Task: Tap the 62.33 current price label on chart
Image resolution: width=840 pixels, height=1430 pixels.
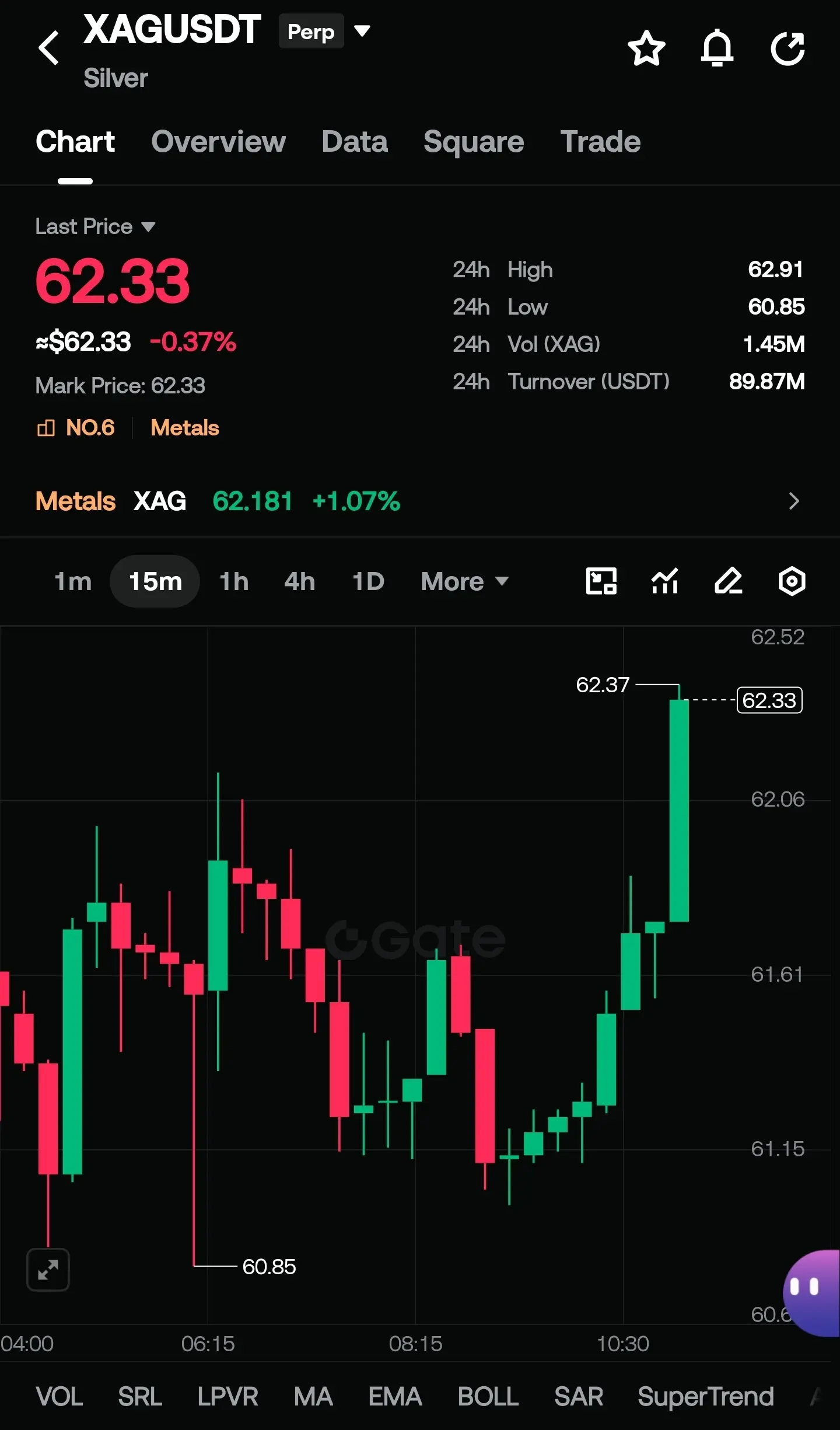Action: 769,700
